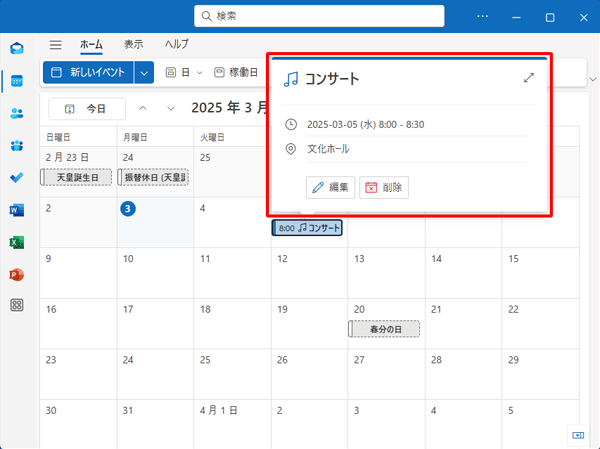Open the To Do checkmark icon
This screenshot has height=449, width=600.
(x=17, y=178)
